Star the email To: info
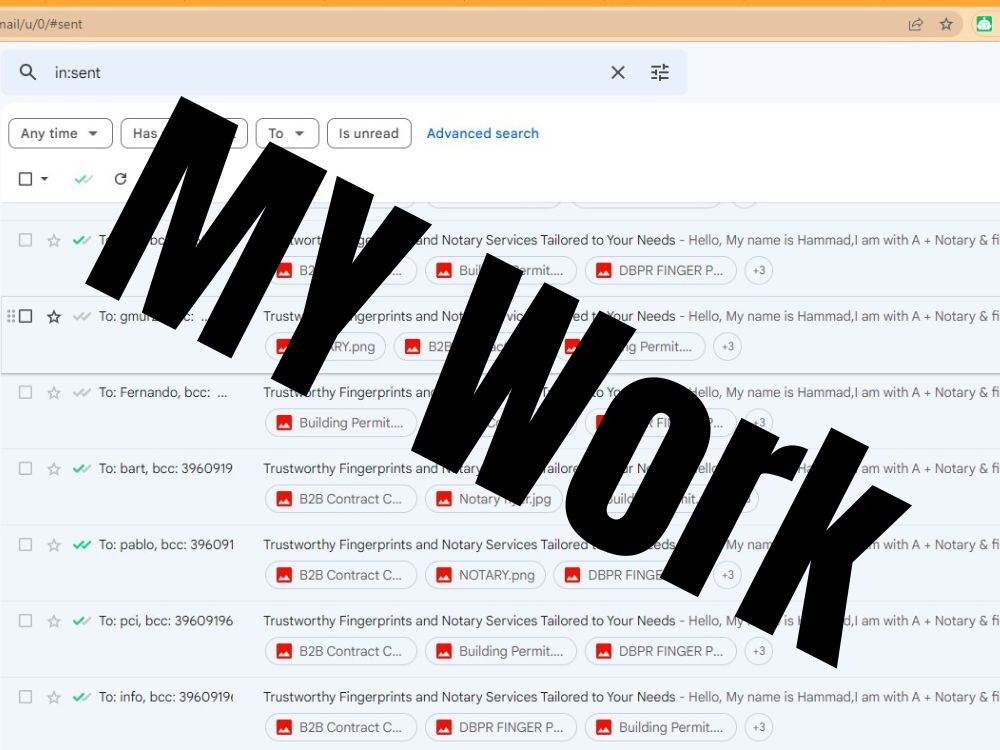 54,697
